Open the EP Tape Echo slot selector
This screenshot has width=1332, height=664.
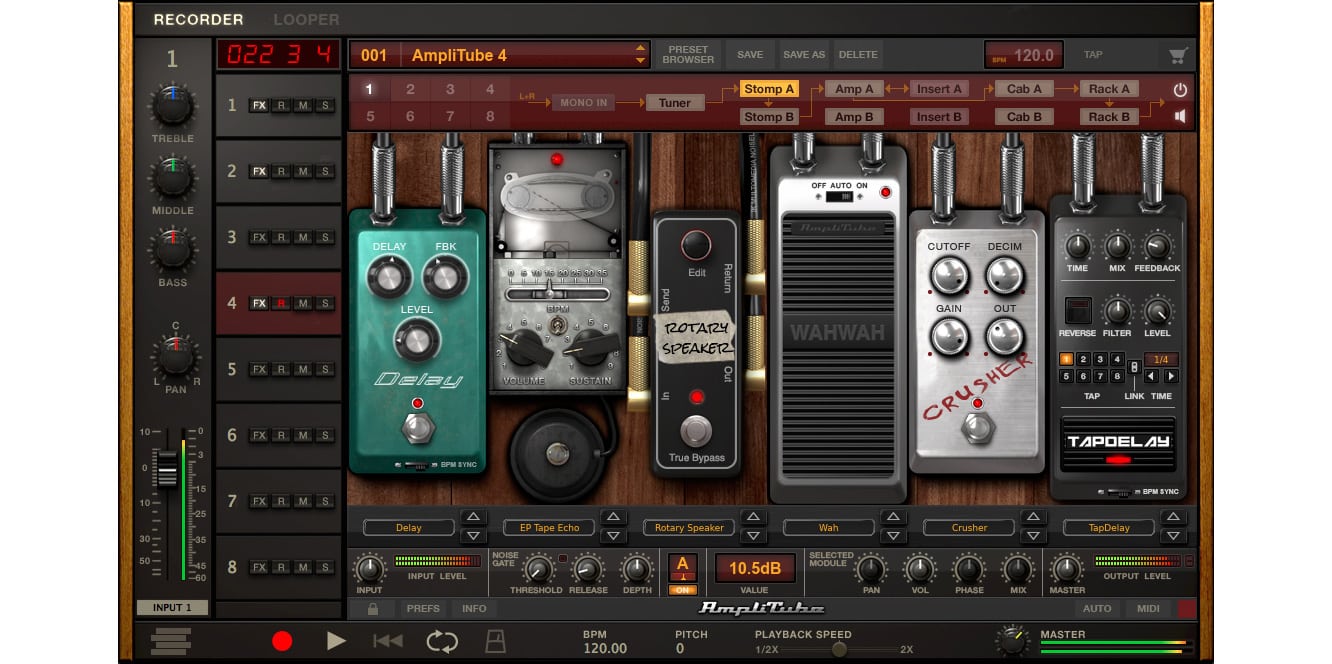point(548,527)
